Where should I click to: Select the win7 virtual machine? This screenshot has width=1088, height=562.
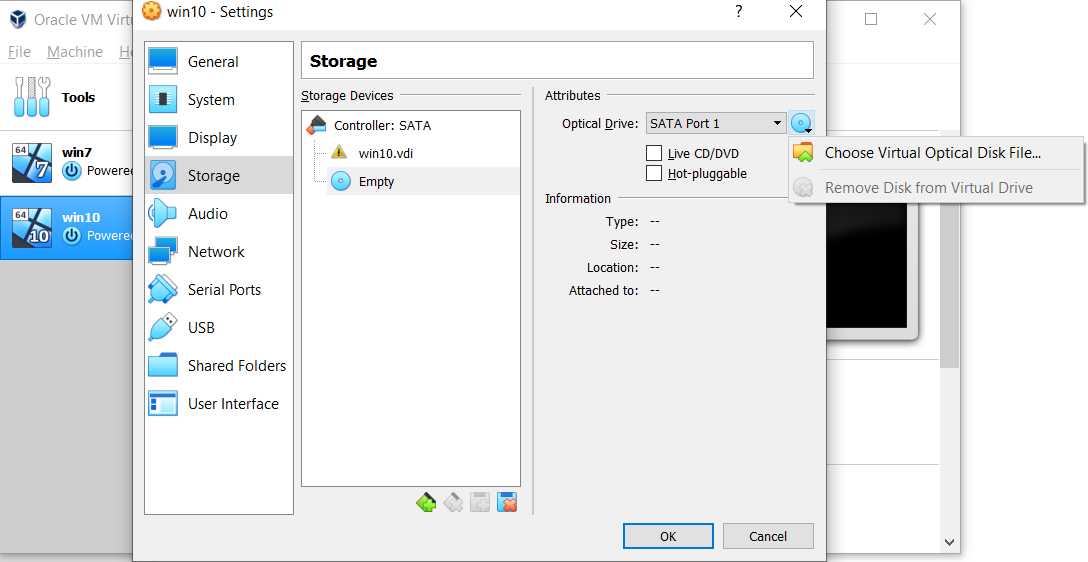67,162
